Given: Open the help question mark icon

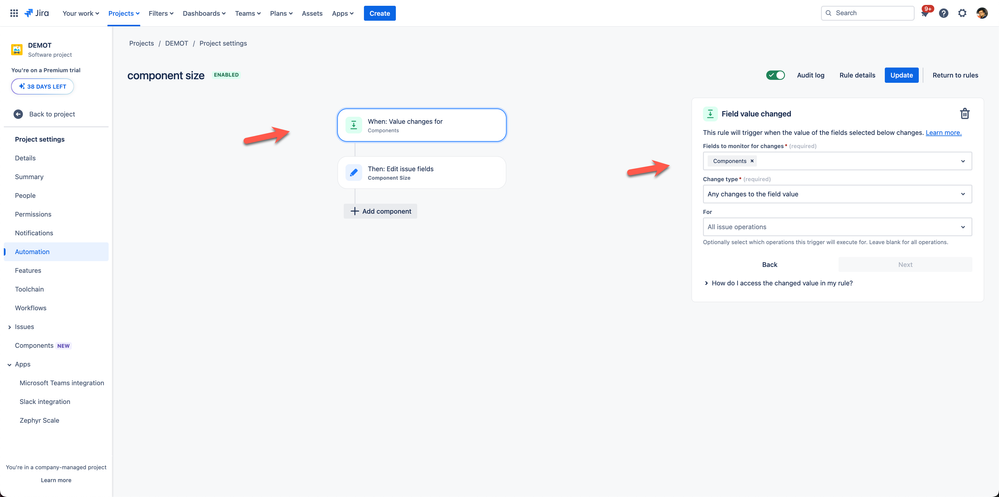Looking at the screenshot, I should (x=944, y=13).
